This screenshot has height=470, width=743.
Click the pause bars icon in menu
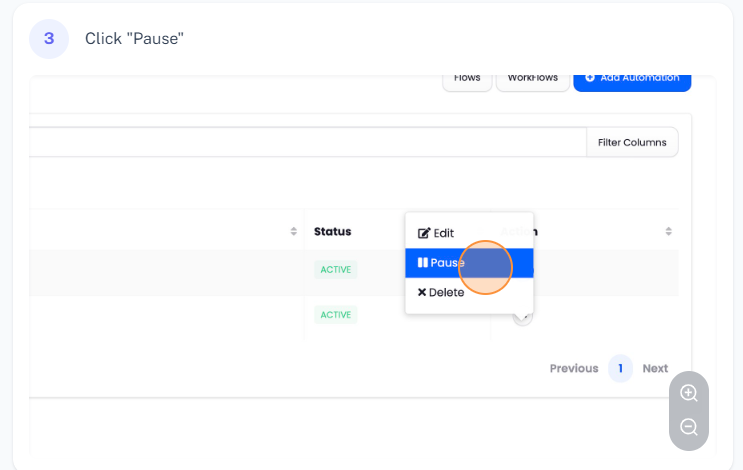click(x=423, y=263)
